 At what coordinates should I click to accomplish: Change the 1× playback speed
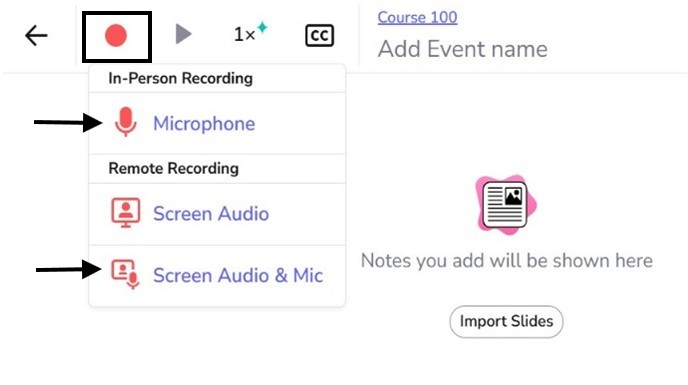(x=251, y=32)
